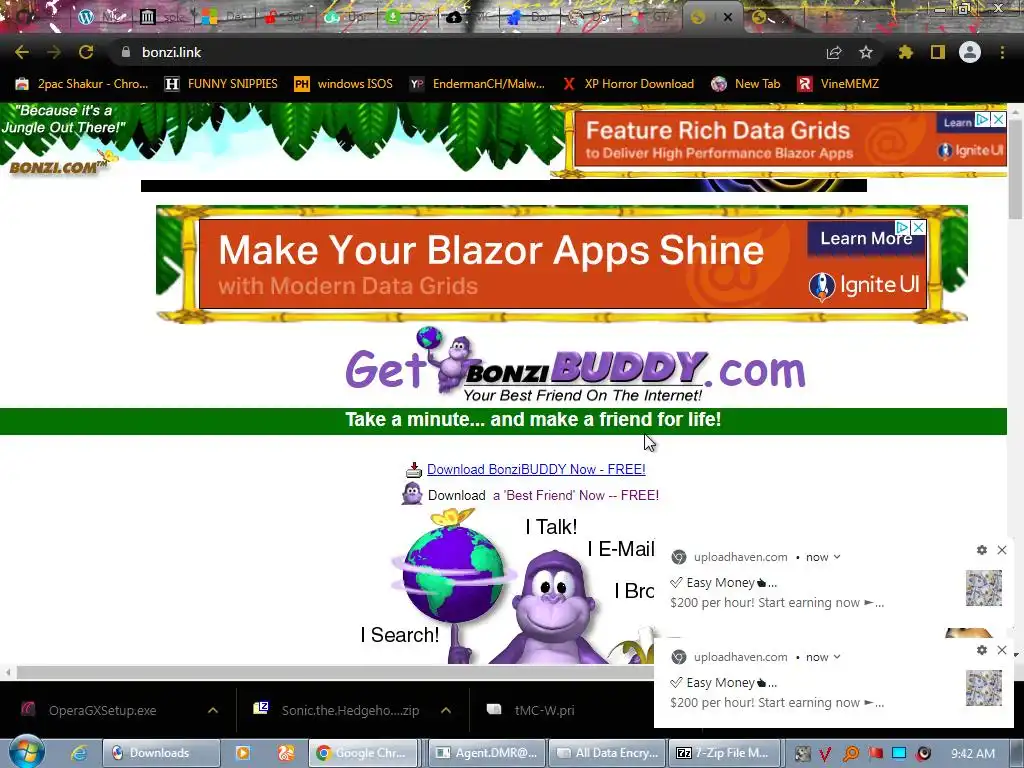Click the small Bonzi gorilla icon beside download
The image size is (1024, 768).
pos(412,494)
